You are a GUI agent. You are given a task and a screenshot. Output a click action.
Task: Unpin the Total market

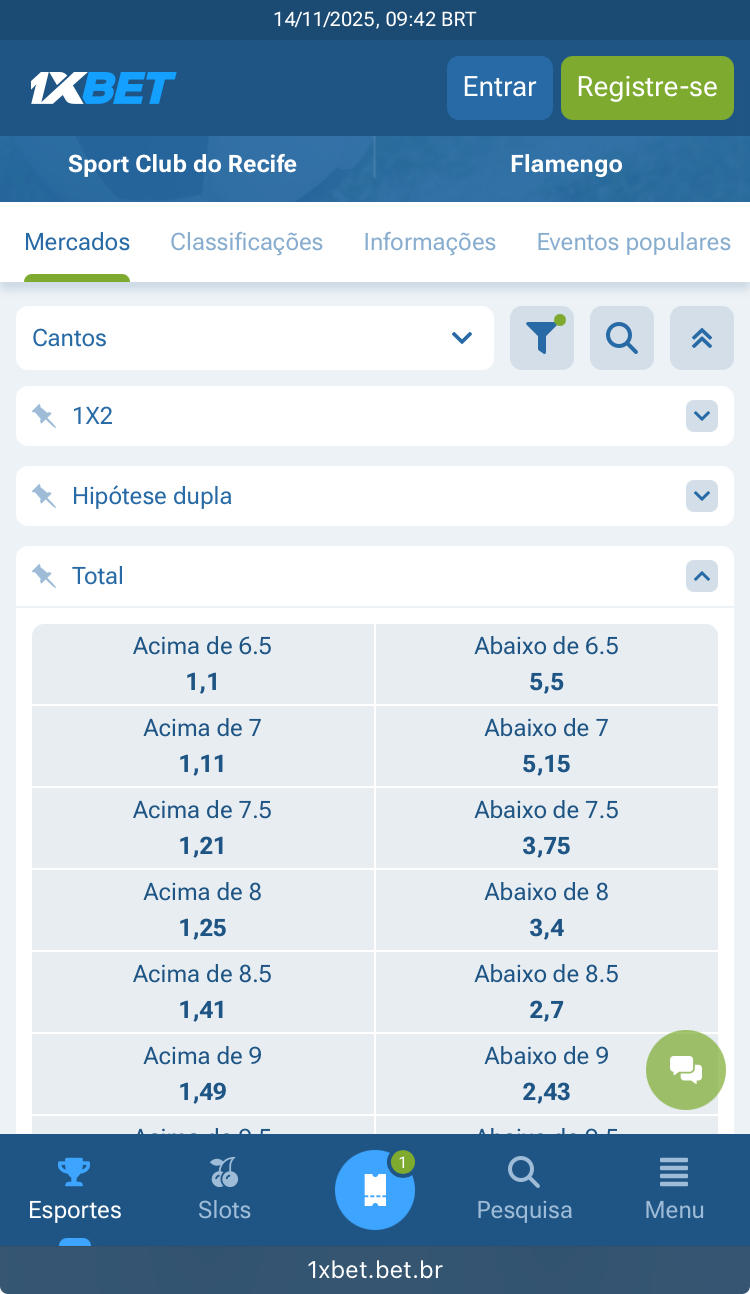pos(44,576)
